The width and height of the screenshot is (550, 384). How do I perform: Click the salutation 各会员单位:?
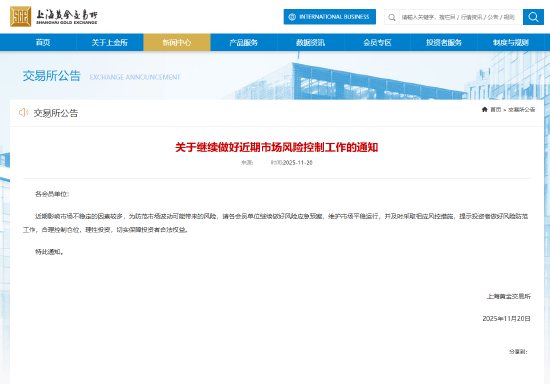[x=52, y=194]
